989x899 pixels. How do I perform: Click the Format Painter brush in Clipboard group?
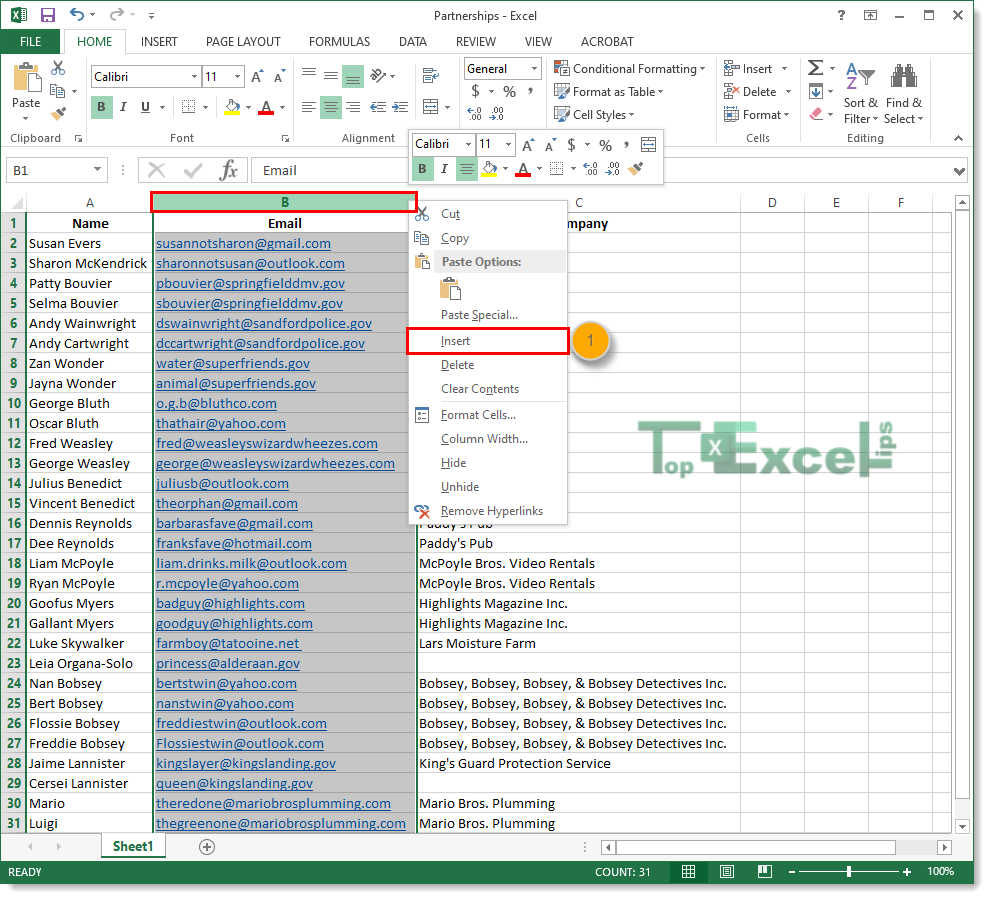[x=58, y=114]
